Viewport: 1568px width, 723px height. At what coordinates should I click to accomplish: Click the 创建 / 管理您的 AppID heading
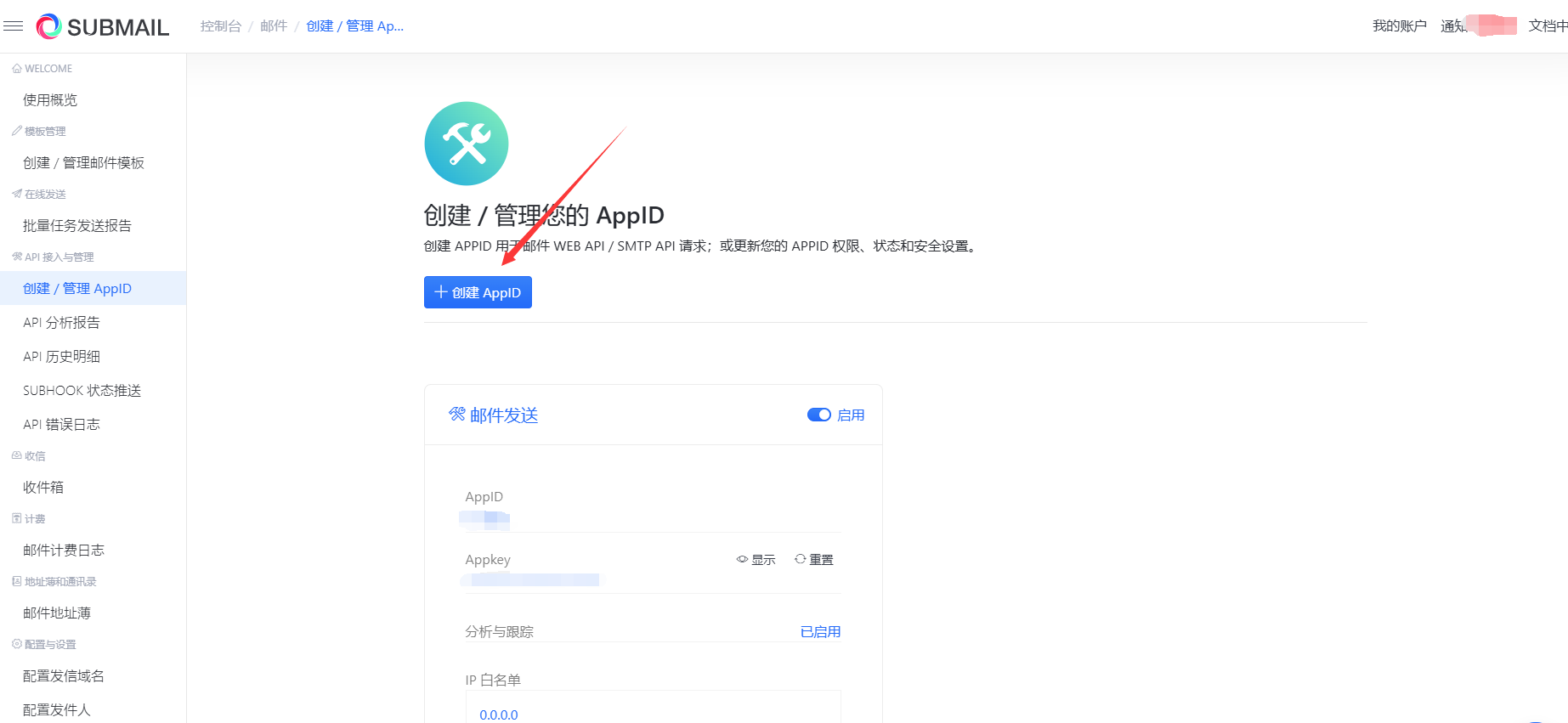[x=544, y=215]
